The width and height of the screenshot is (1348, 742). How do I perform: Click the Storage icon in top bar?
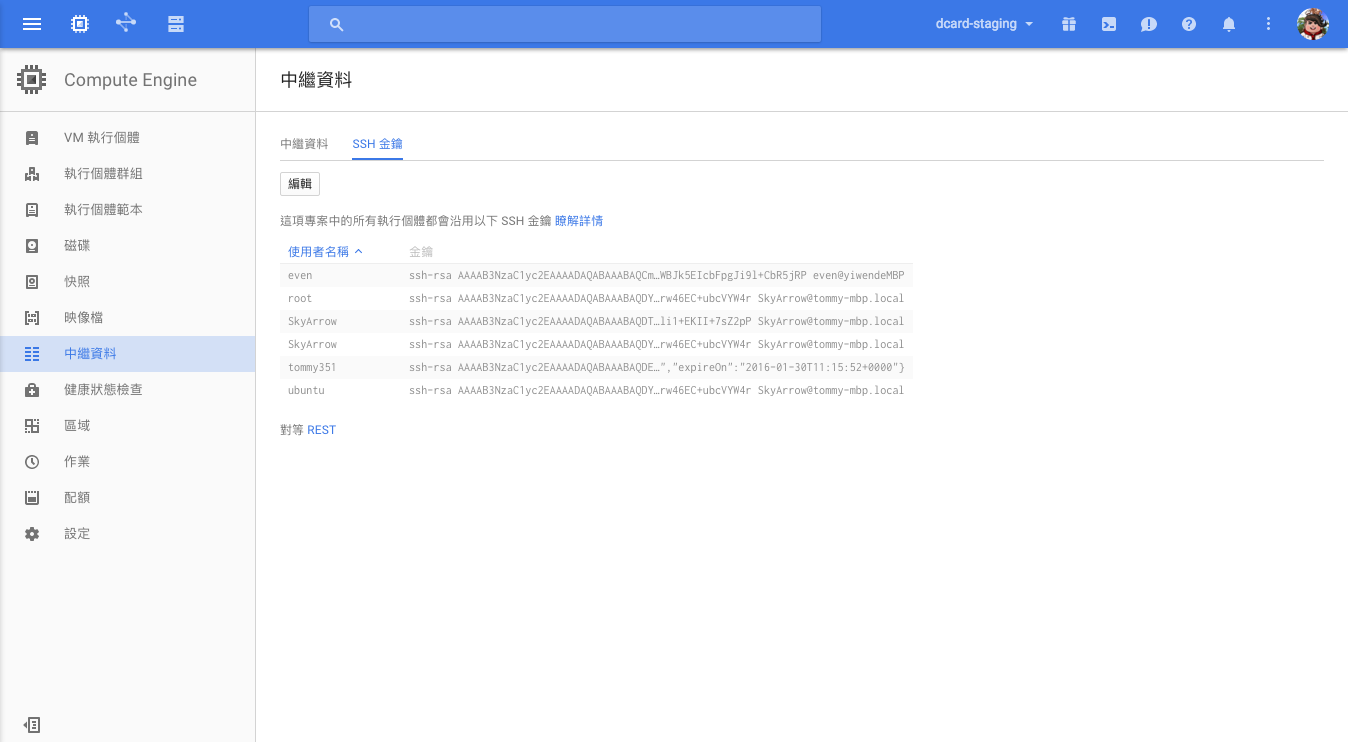176,24
